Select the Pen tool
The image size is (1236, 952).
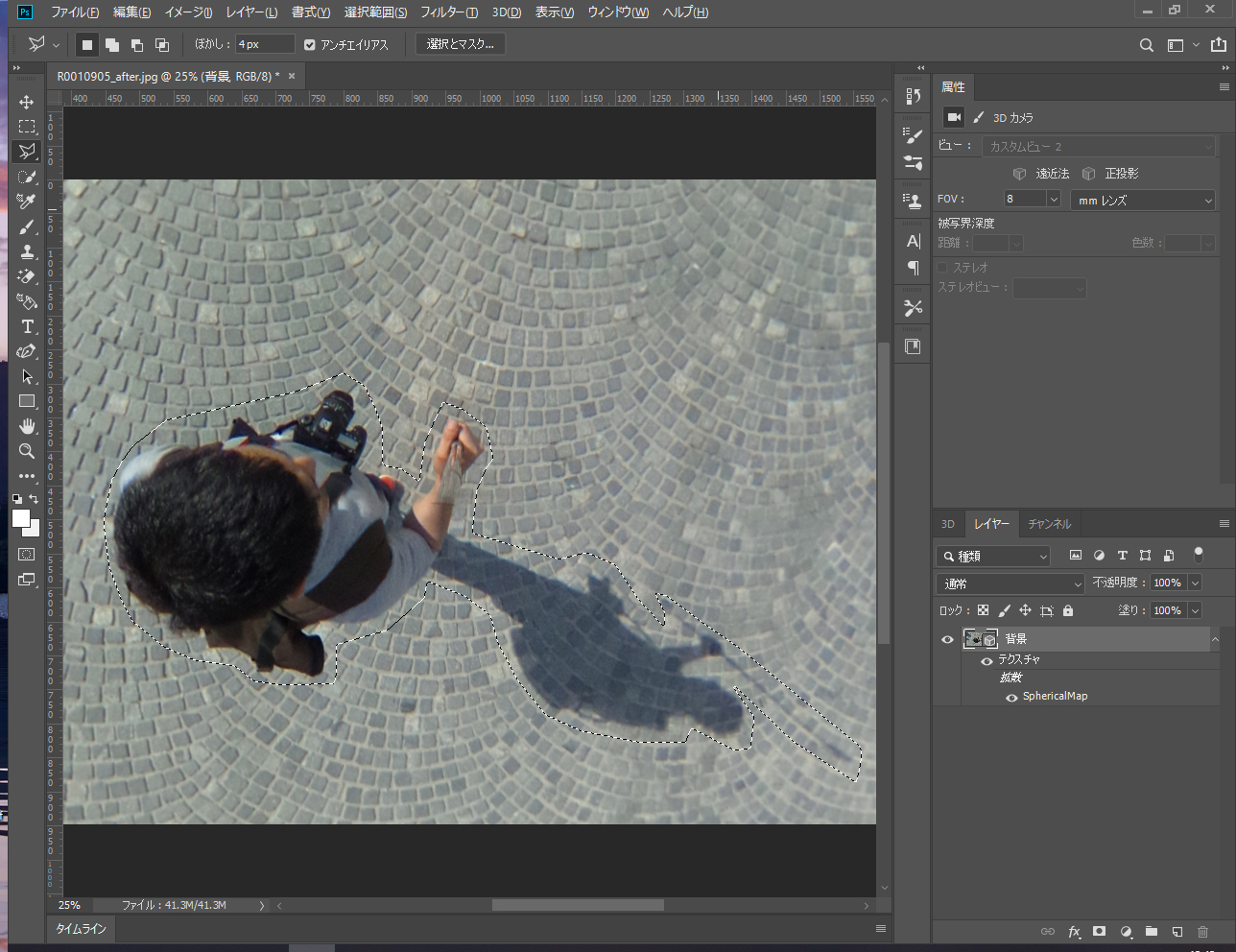click(27, 351)
